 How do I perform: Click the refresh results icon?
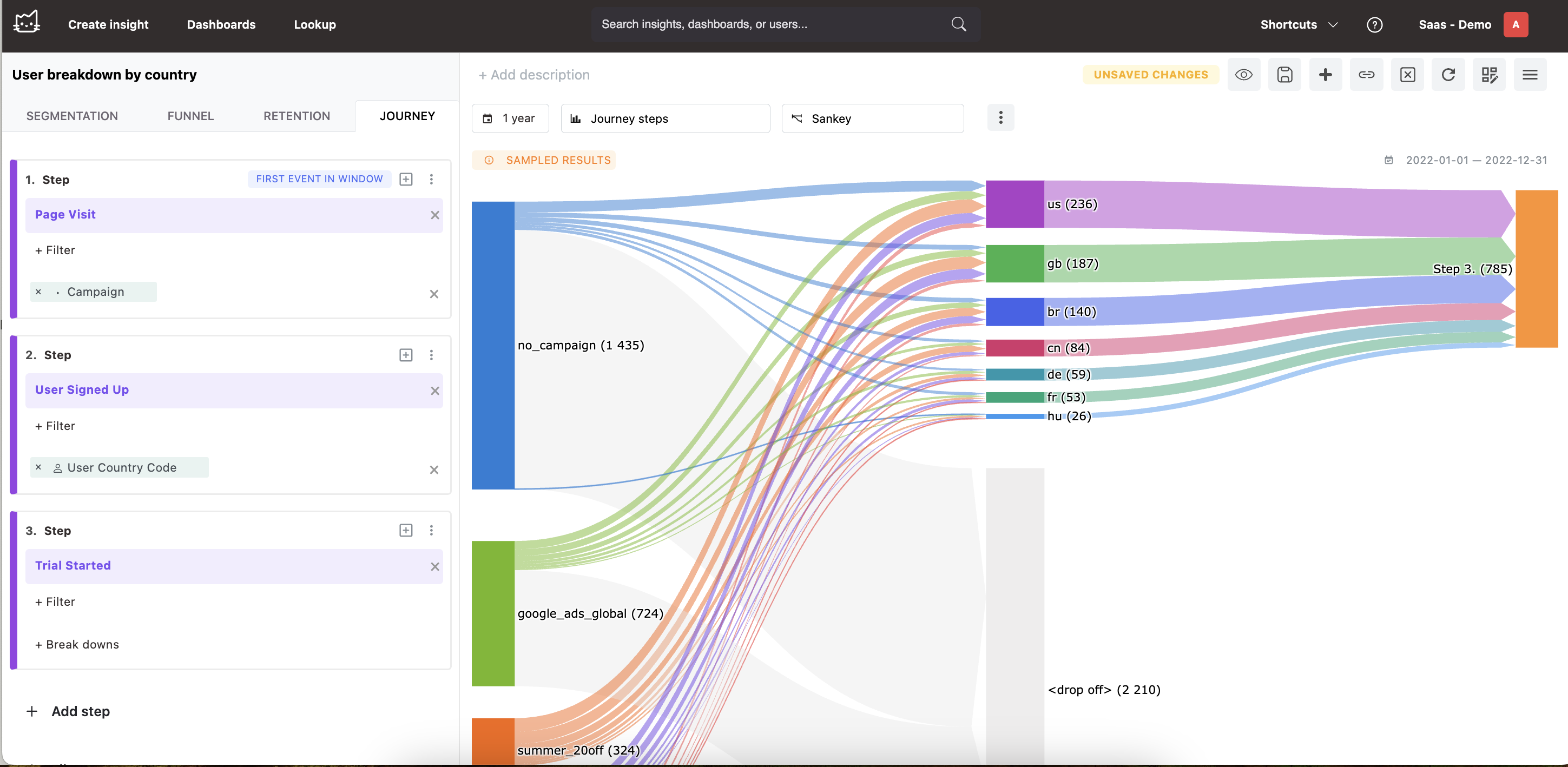[x=1448, y=75]
